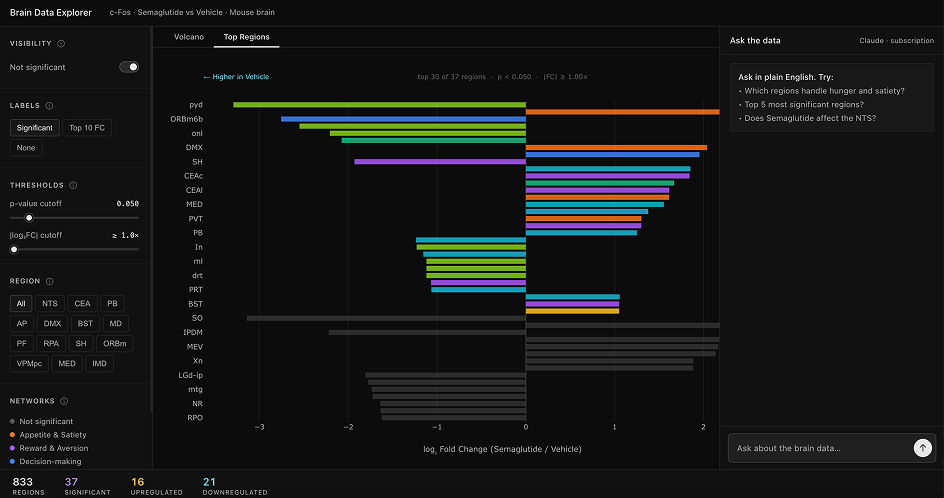Send the question with the arrow button
Screen dimensions: 944x498
(922, 448)
